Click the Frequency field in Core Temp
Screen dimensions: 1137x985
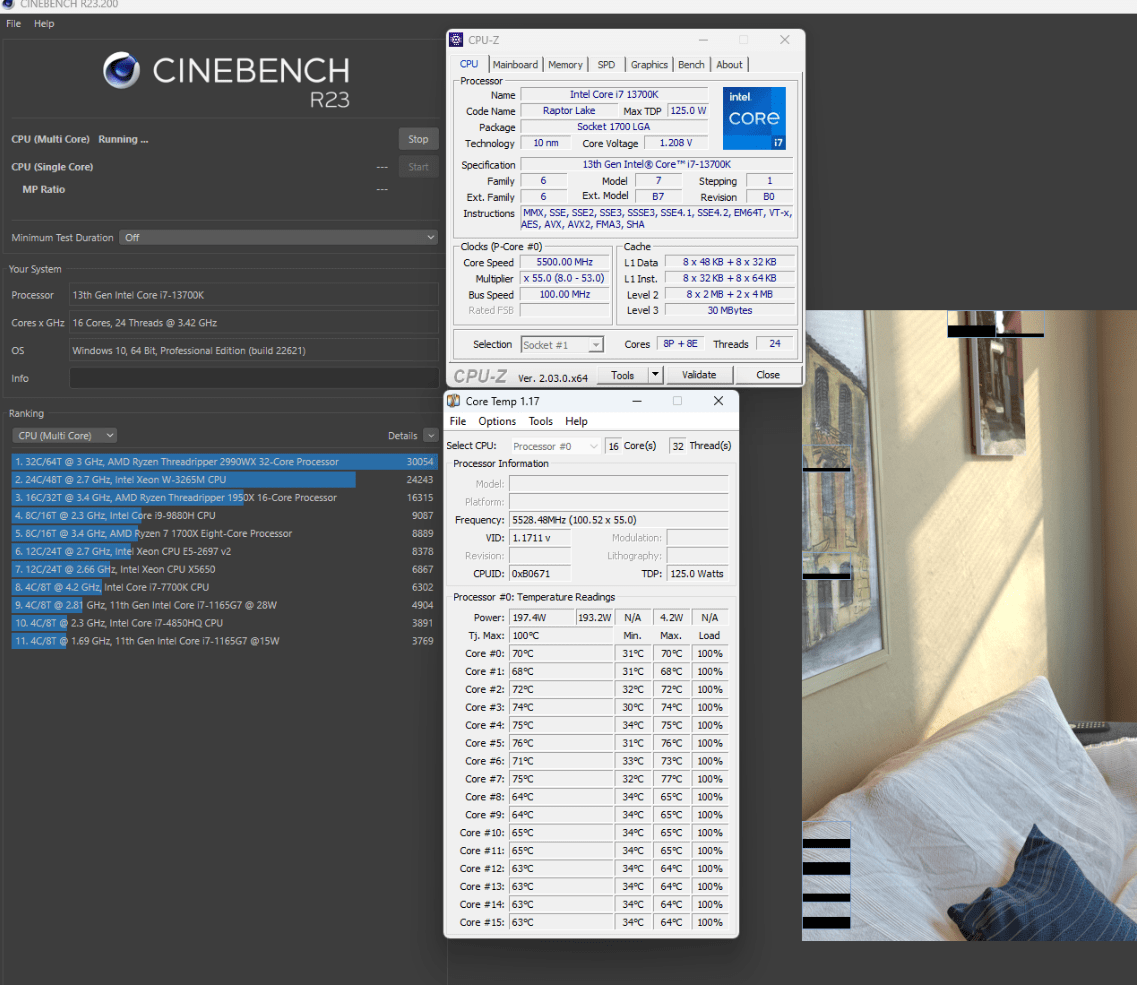pos(619,519)
